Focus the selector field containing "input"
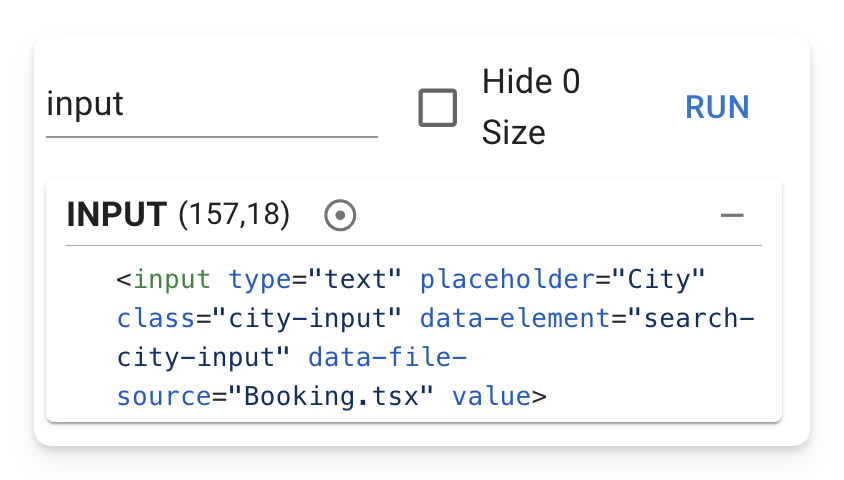Image resolution: width=844 pixels, height=480 pixels. pos(212,104)
